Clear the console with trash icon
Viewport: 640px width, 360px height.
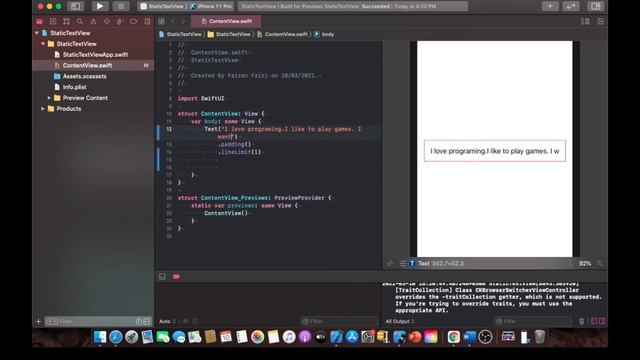pos(582,322)
